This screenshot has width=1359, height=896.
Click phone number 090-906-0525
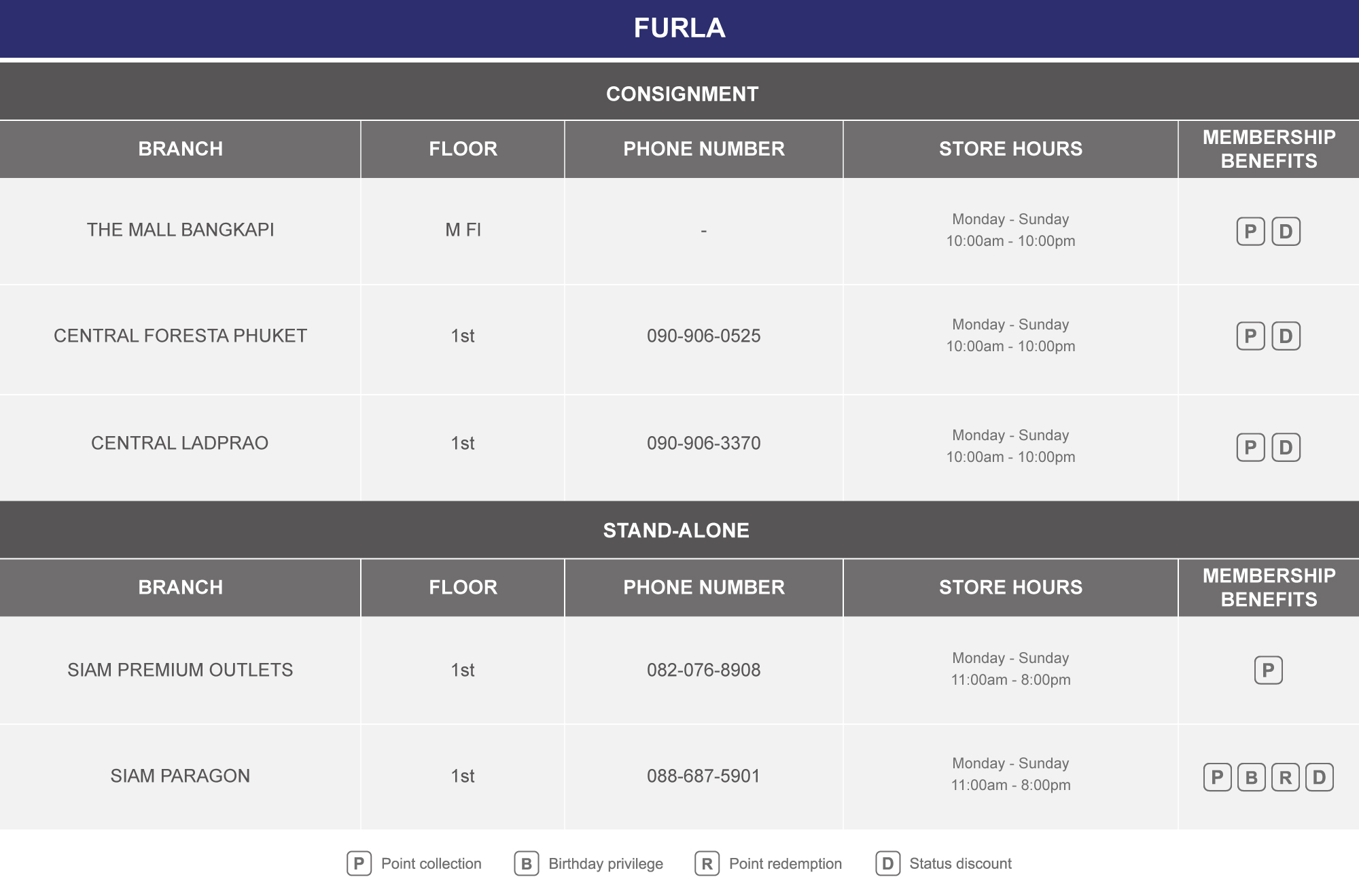tap(703, 336)
